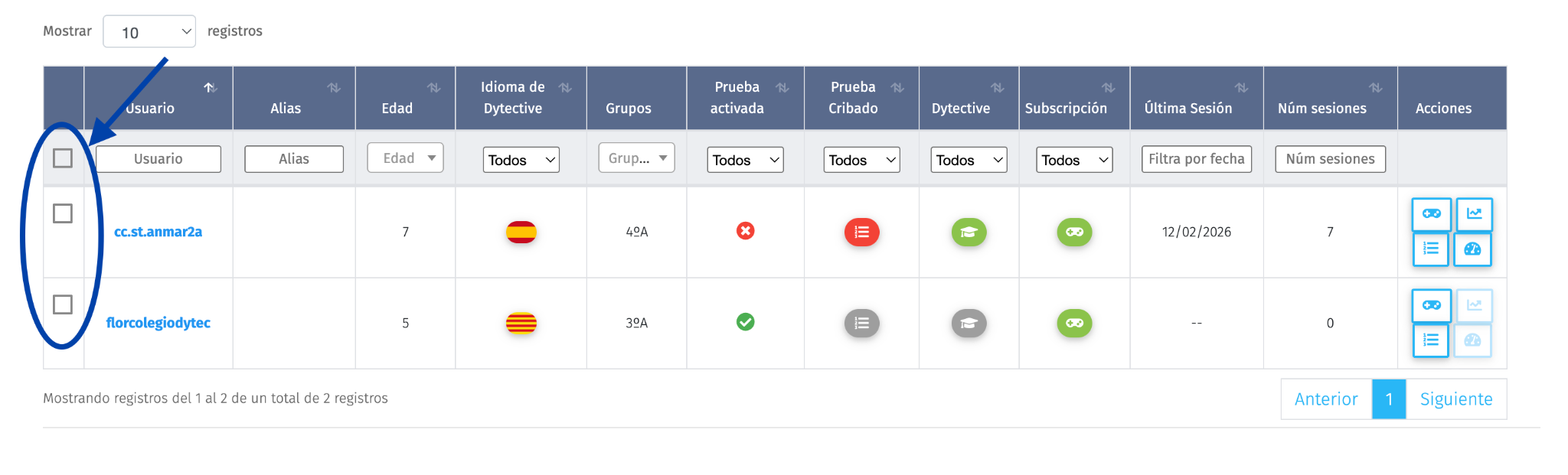This screenshot has height=475, width=1568.
Task: Click the red X under Prueba activada
Action: pyautogui.click(x=745, y=231)
